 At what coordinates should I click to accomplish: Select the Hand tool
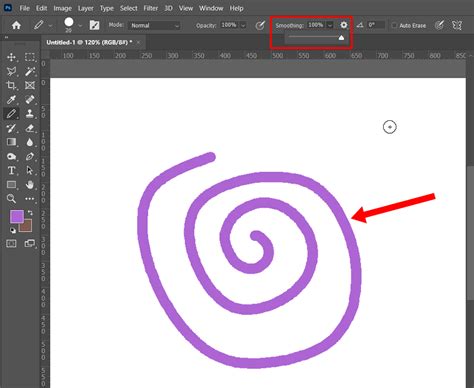point(30,184)
